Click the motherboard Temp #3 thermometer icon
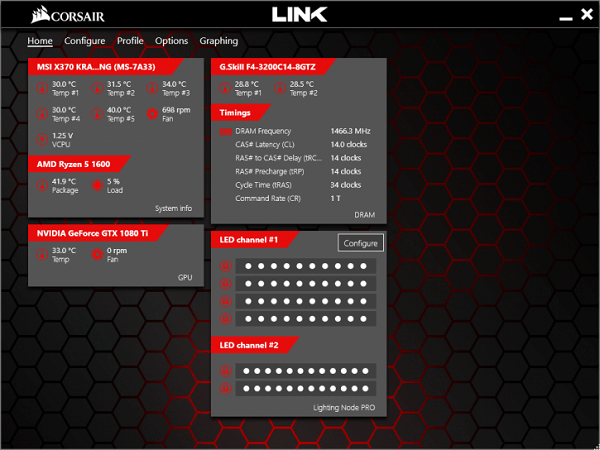The width and height of the screenshot is (600, 450). 152,88
